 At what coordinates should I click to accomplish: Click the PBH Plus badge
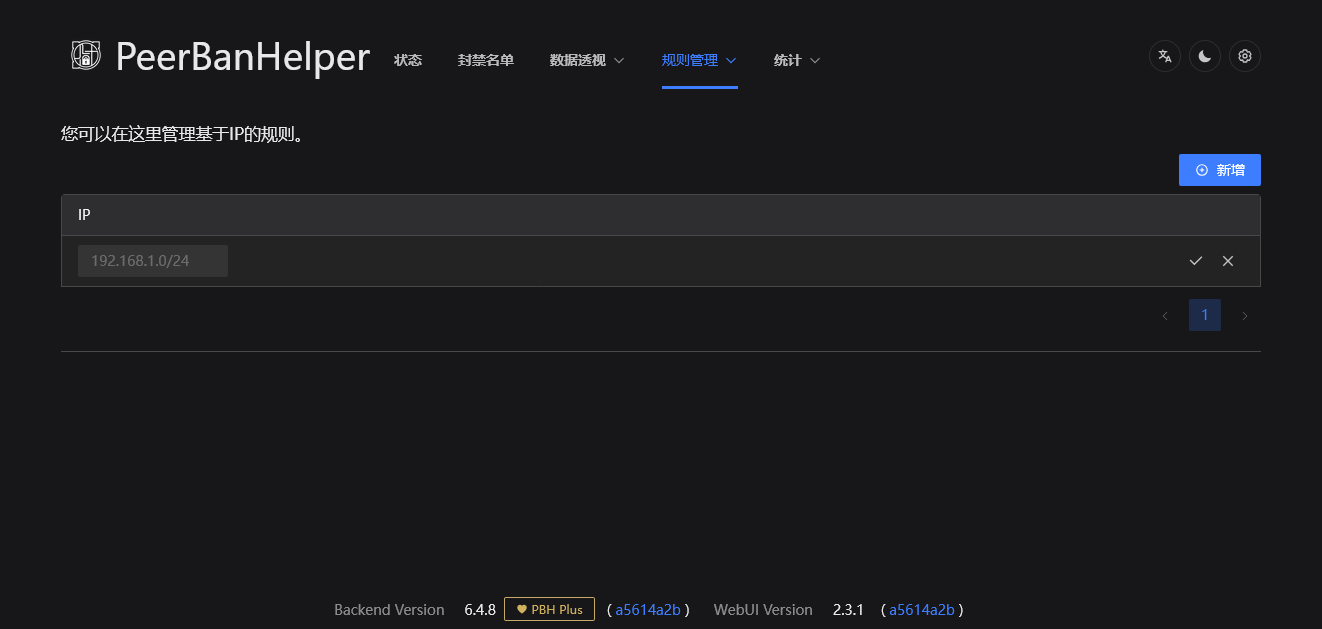pyautogui.click(x=550, y=609)
